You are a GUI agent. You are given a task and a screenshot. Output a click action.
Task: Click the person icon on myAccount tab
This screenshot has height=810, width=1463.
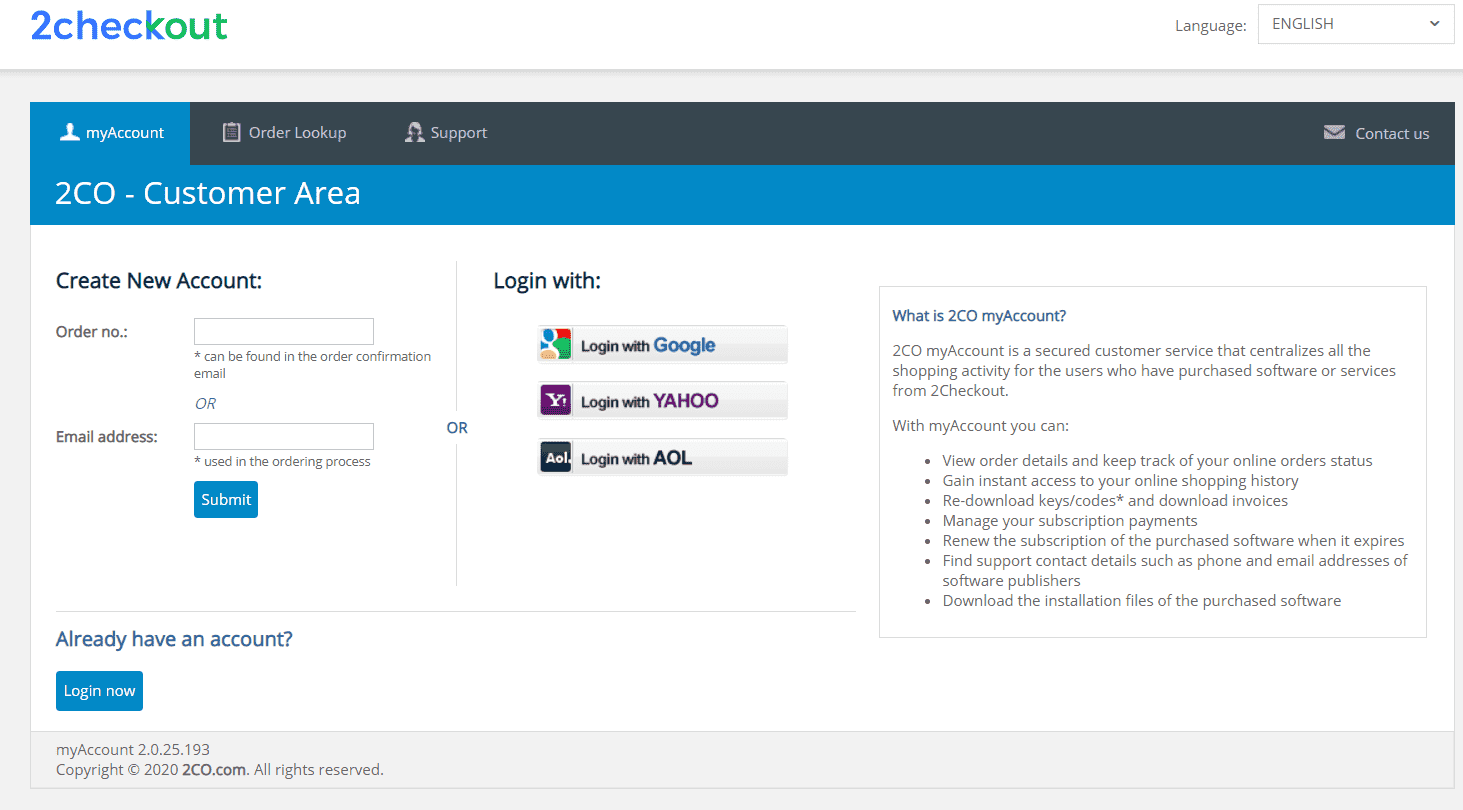[x=68, y=131]
